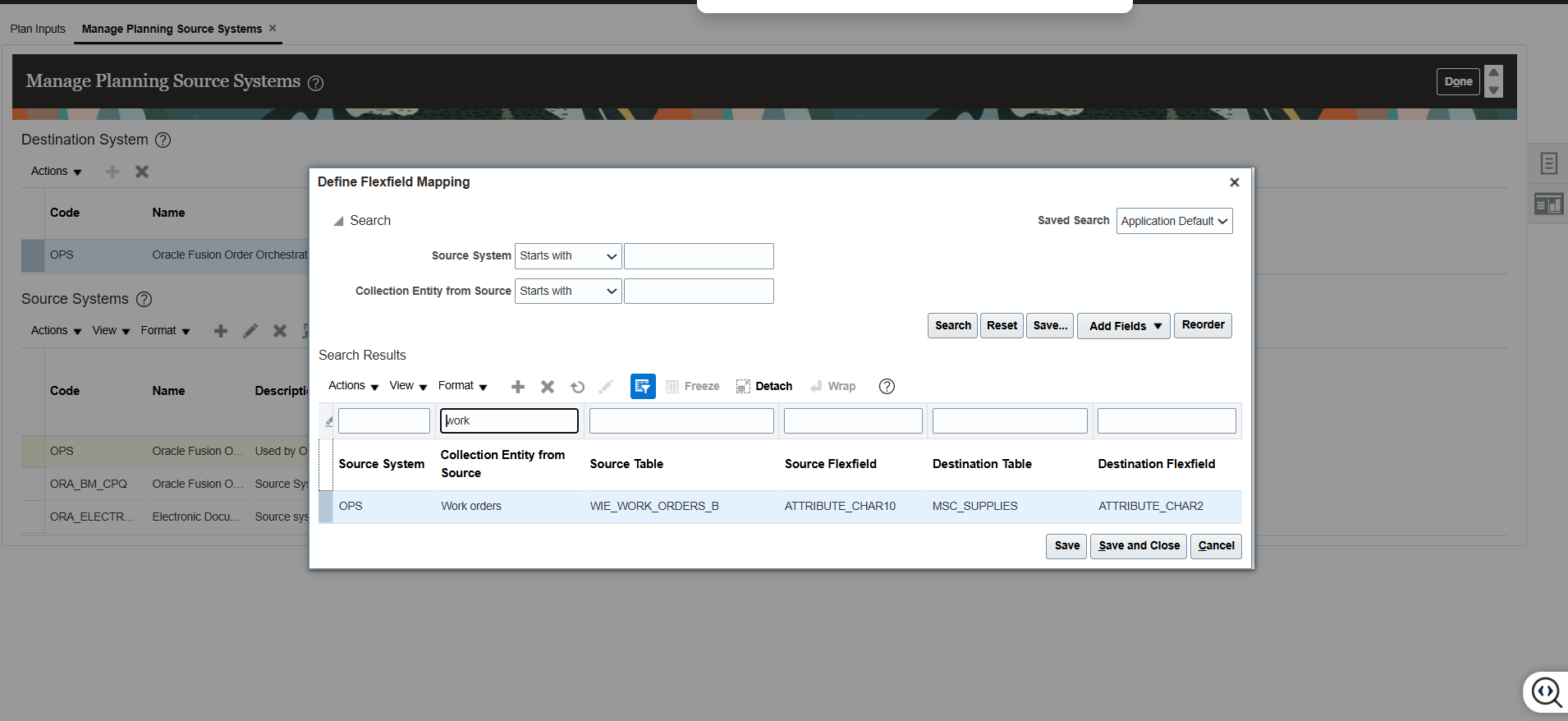
Task: Click Save and Close button
Action: (1139, 546)
